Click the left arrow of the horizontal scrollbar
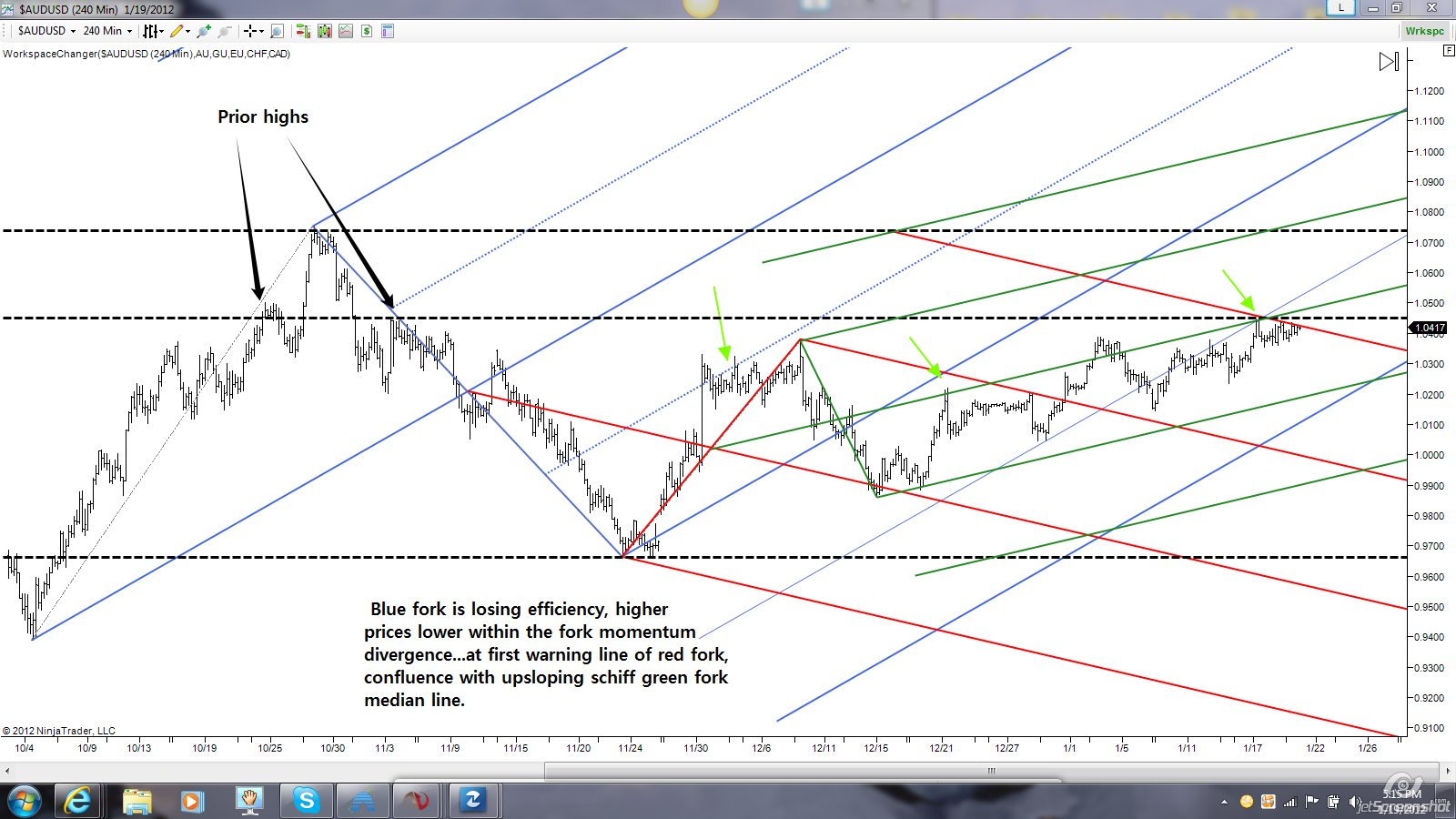The width and height of the screenshot is (1456, 819). [x=7, y=771]
